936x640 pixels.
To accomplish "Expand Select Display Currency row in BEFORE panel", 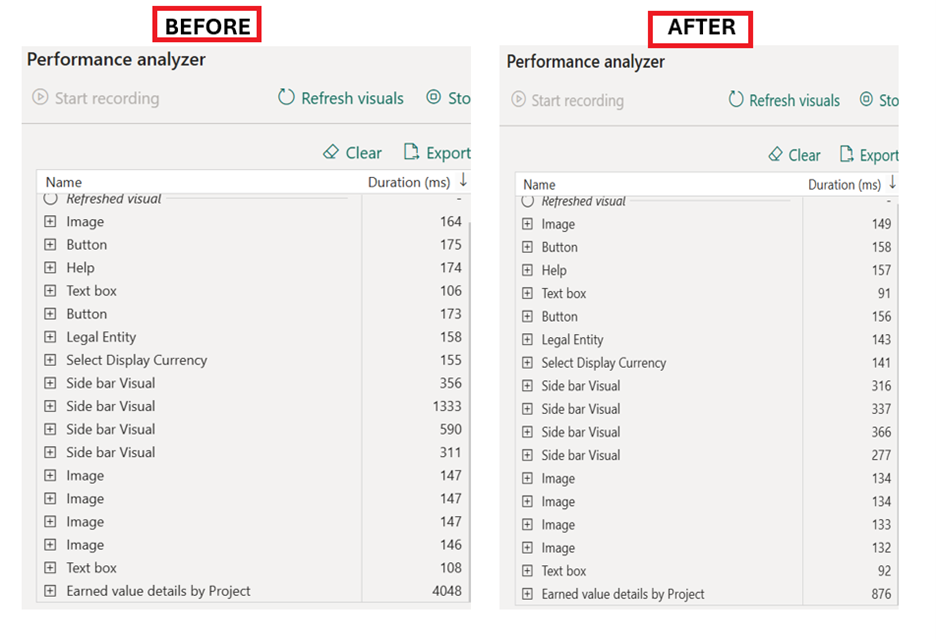I will coord(51,360).
